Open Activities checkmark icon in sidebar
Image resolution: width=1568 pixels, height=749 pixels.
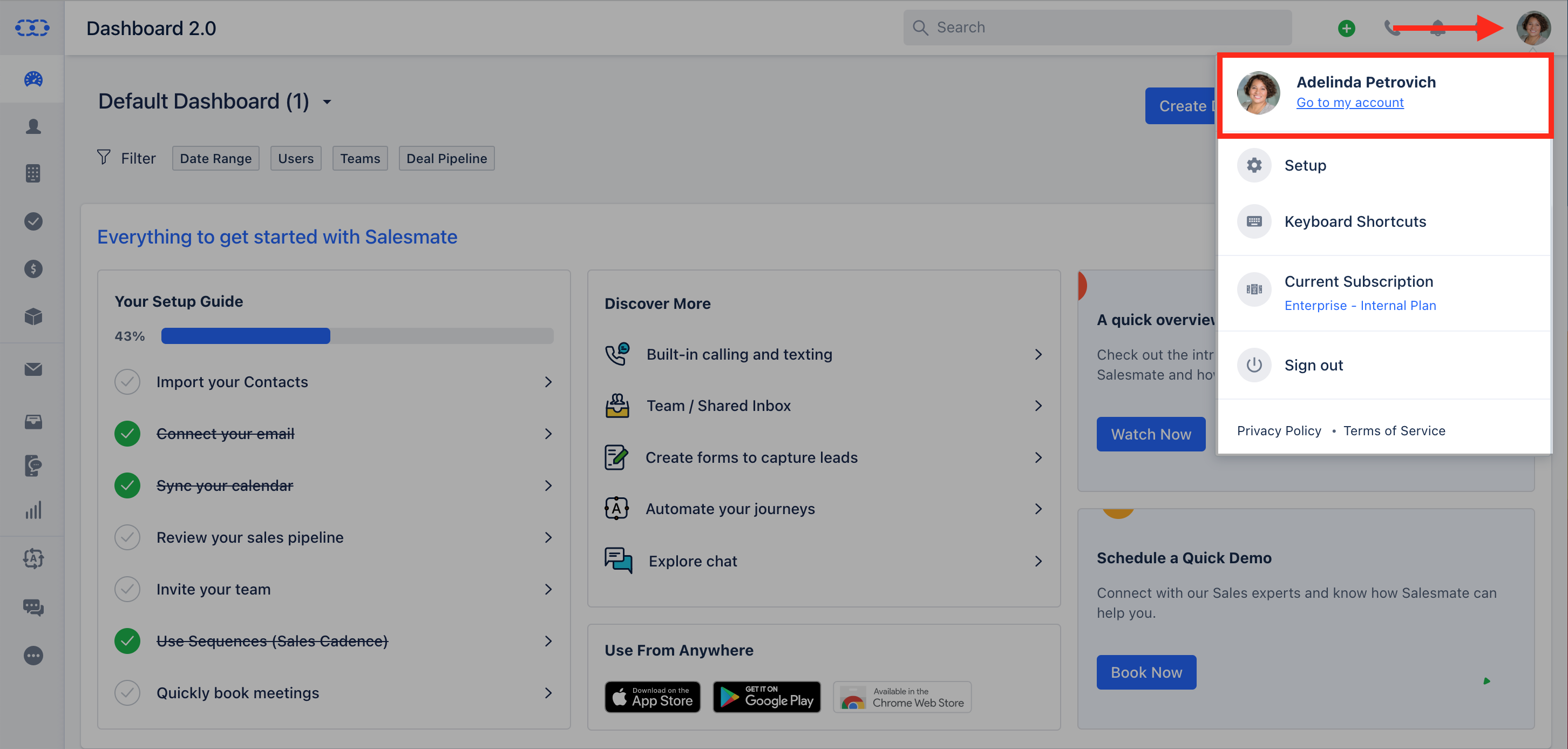pyautogui.click(x=33, y=221)
